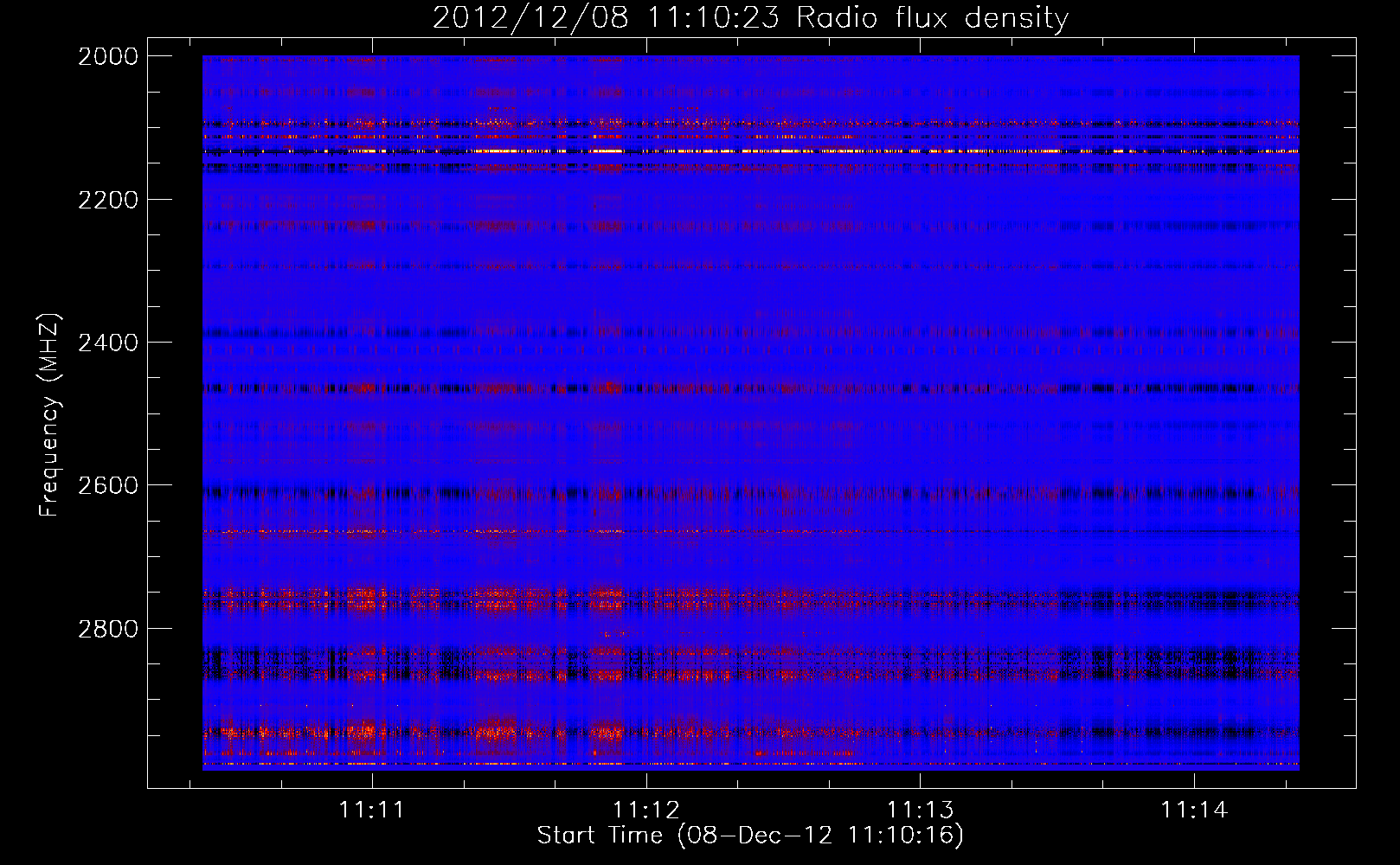Screen dimensions: 1400x865
Task: Click the 2400 frequency tick label
Action: 108,343
